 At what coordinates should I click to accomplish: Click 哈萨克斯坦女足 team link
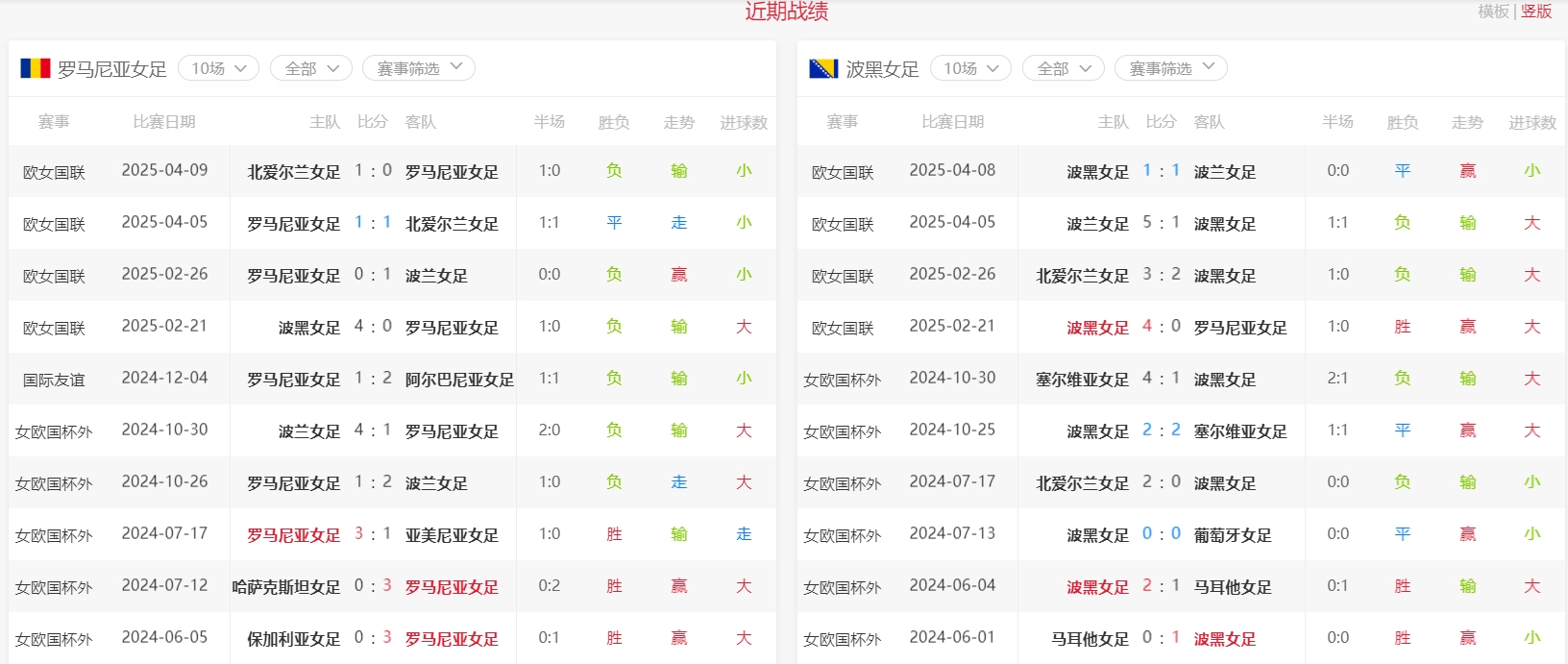click(x=286, y=587)
